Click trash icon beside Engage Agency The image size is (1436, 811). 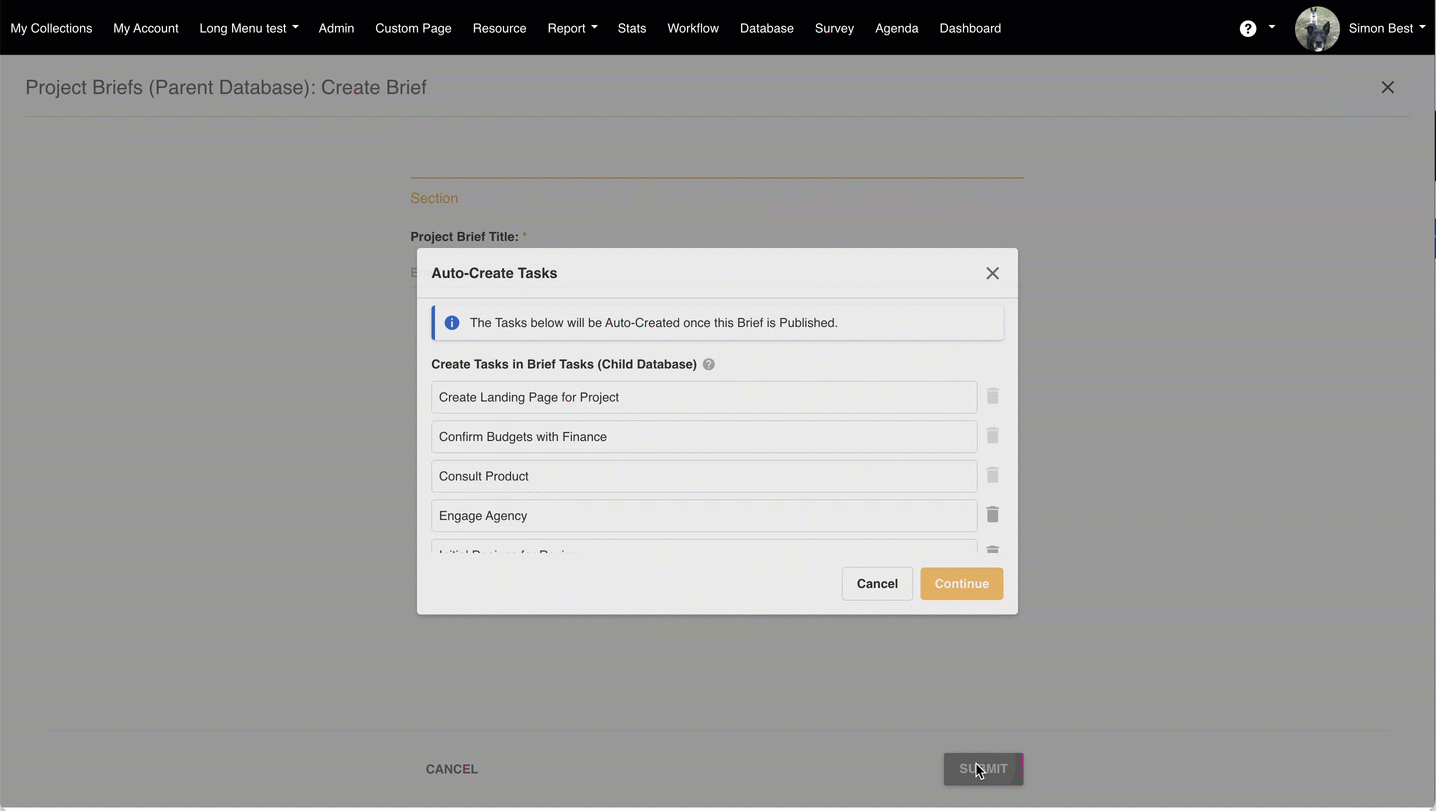[x=992, y=514]
